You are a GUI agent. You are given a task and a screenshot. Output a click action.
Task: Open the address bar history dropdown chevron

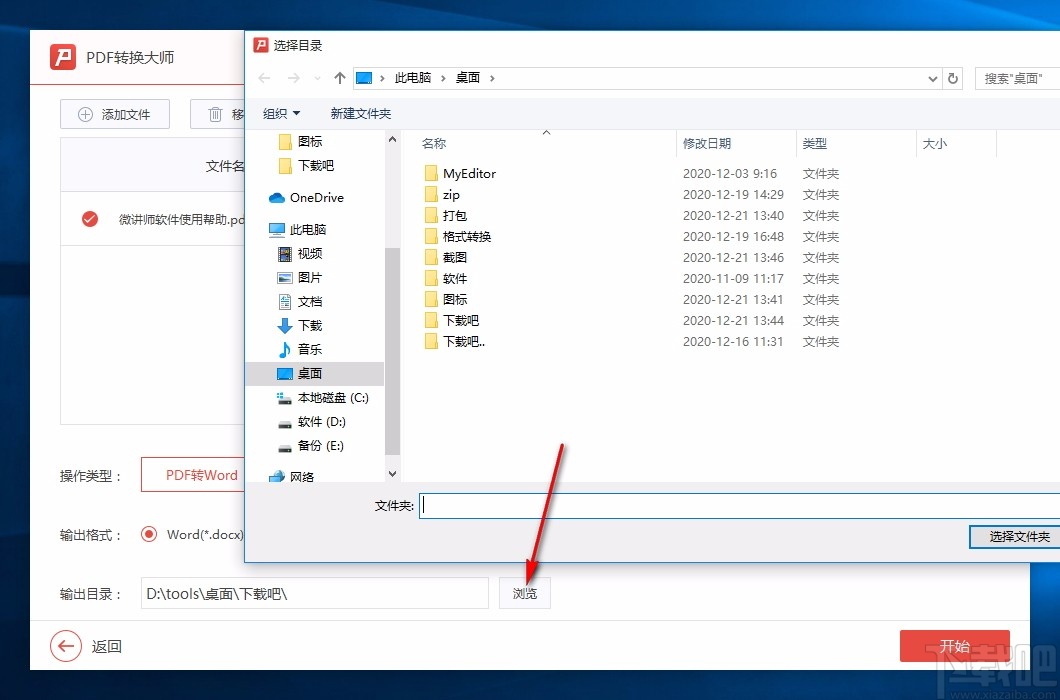click(932, 77)
